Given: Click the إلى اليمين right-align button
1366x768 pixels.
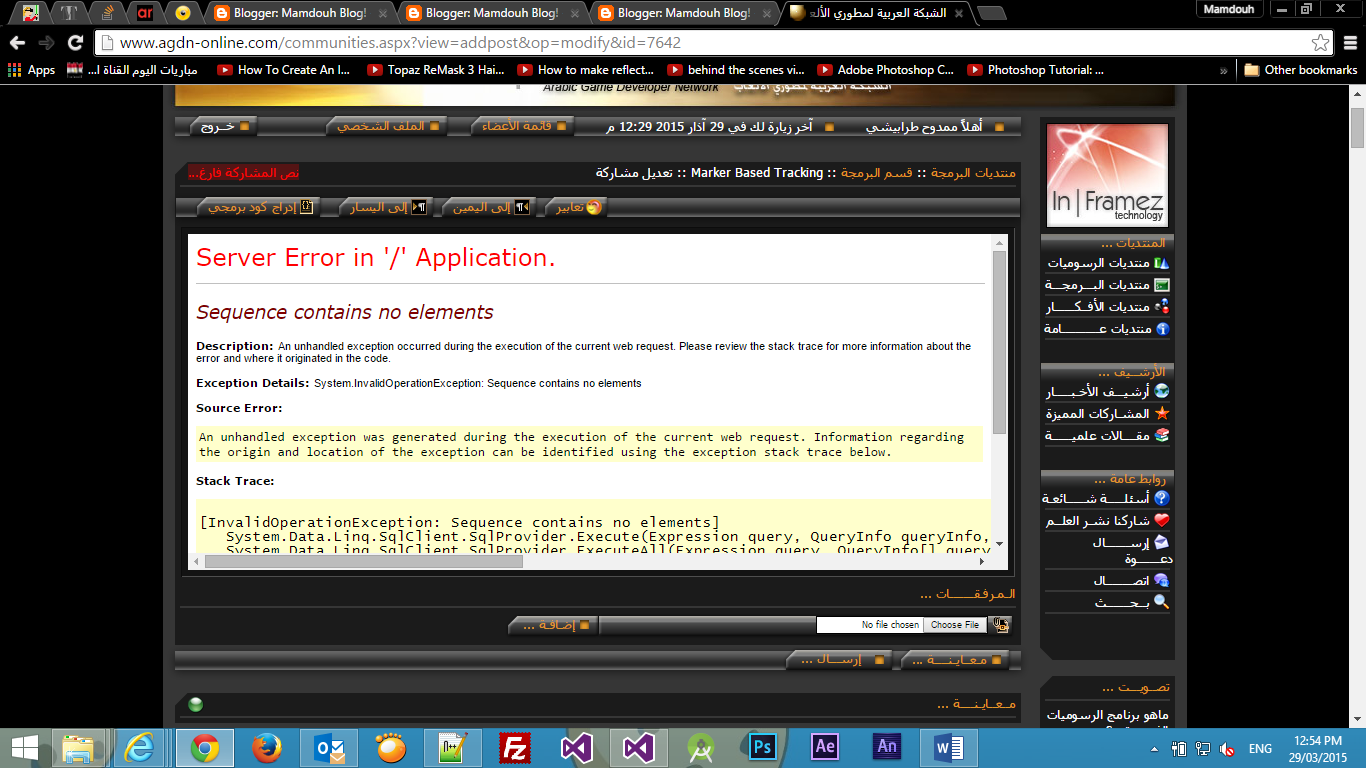Looking at the screenshot, I should point(491,207).
